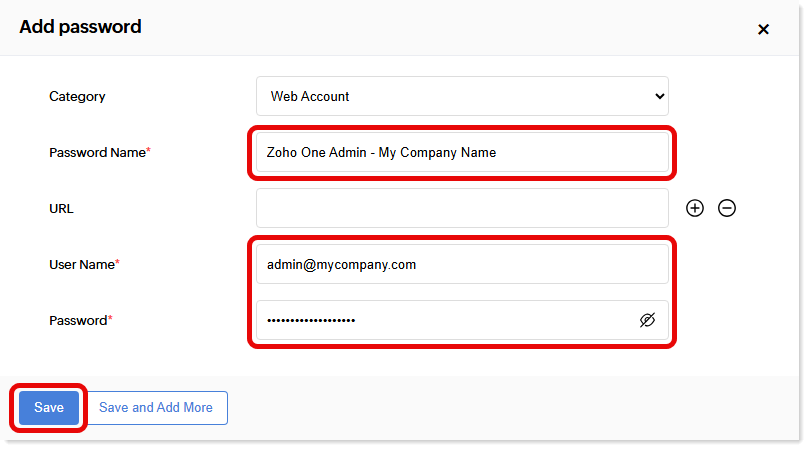Add another URL with the plus icon
This screenshot has height=449, width=808.
(x=695, y=208)
